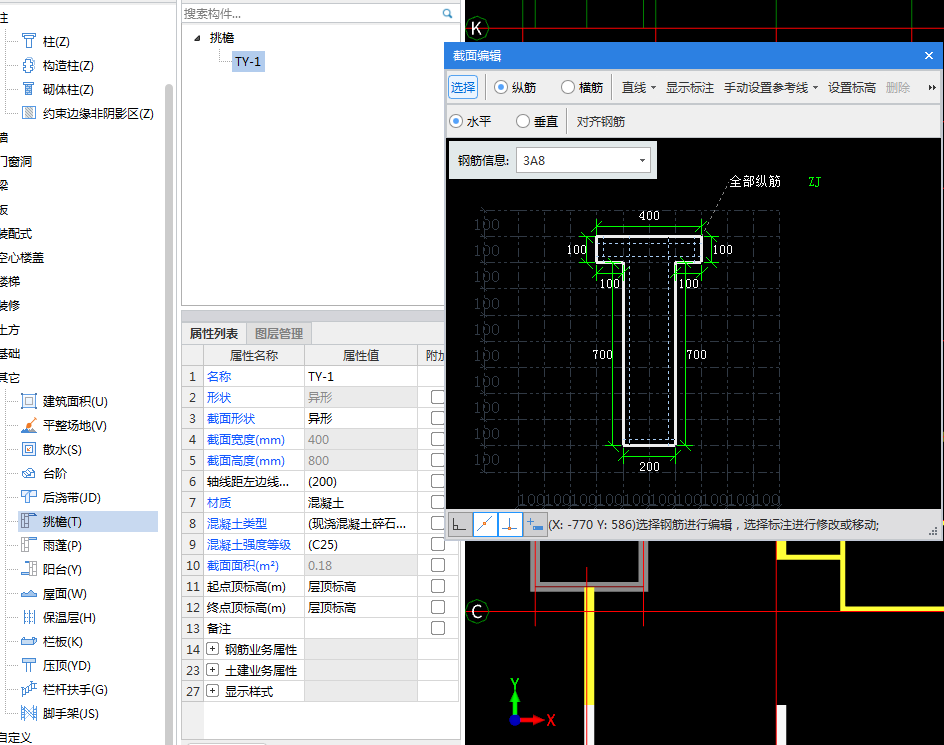The height and width of the screenshot is (745, 944).
Task: Choose the 垂直 radio option
Action: 523,121
